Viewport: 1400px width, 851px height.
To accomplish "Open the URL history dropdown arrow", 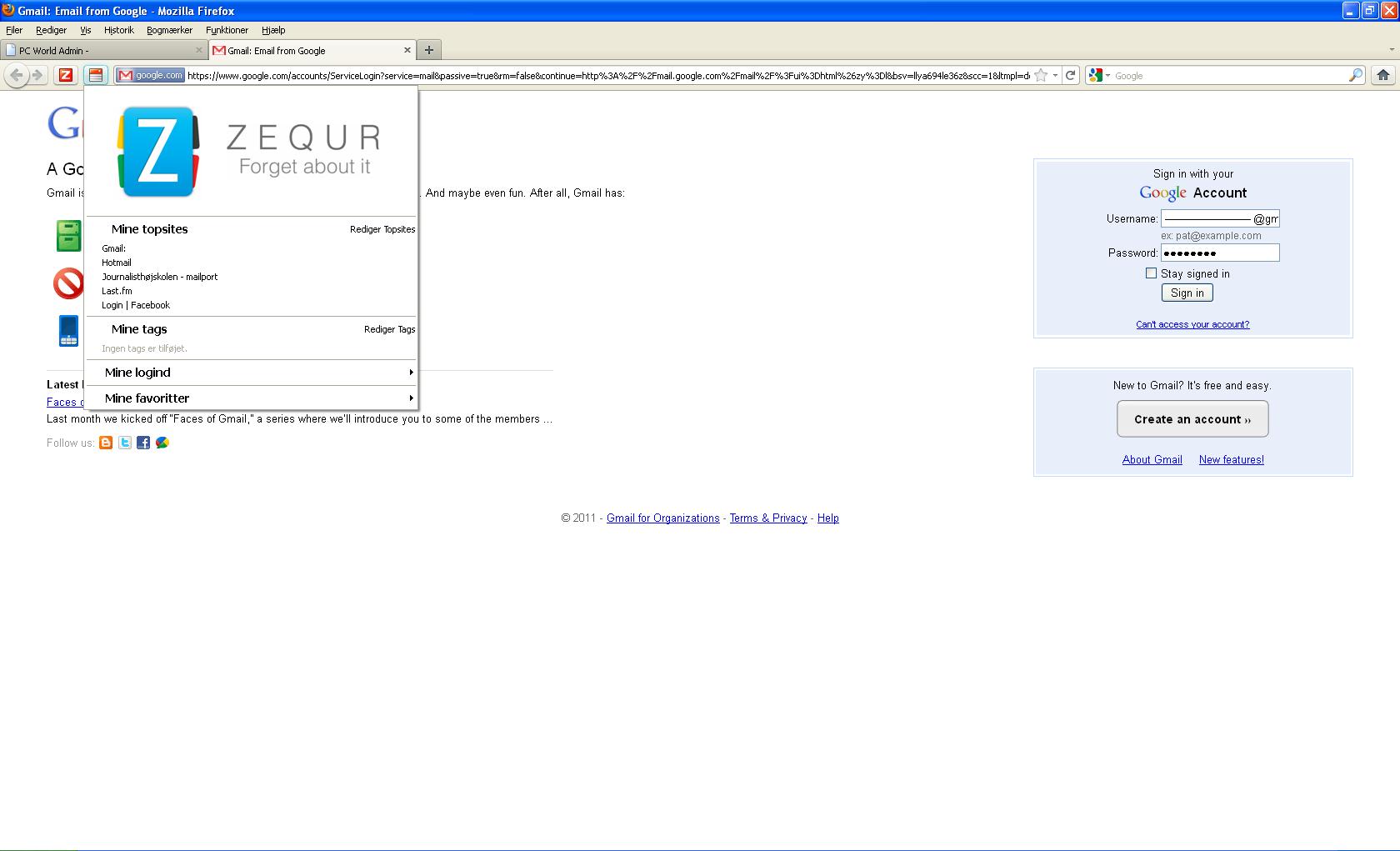I will click(1055, 75).
